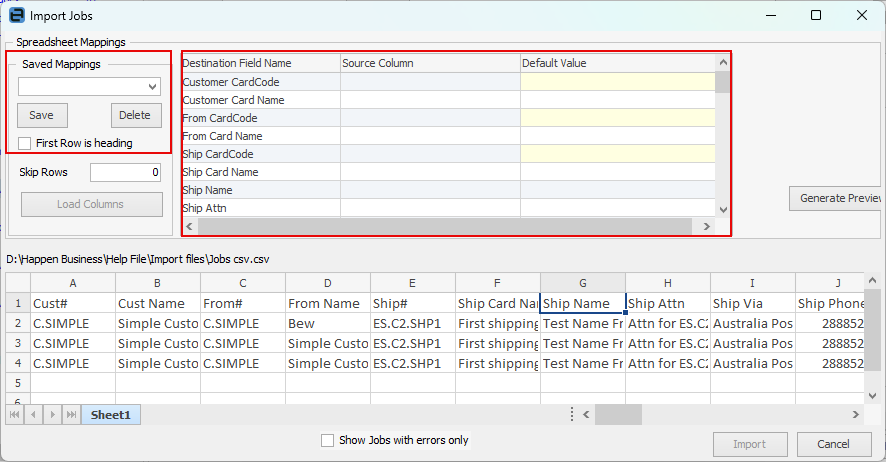Viewport: 886px width, 462px height.
Task: Click Source Column header
Action: pyautogui.click(x=430, y=63)
